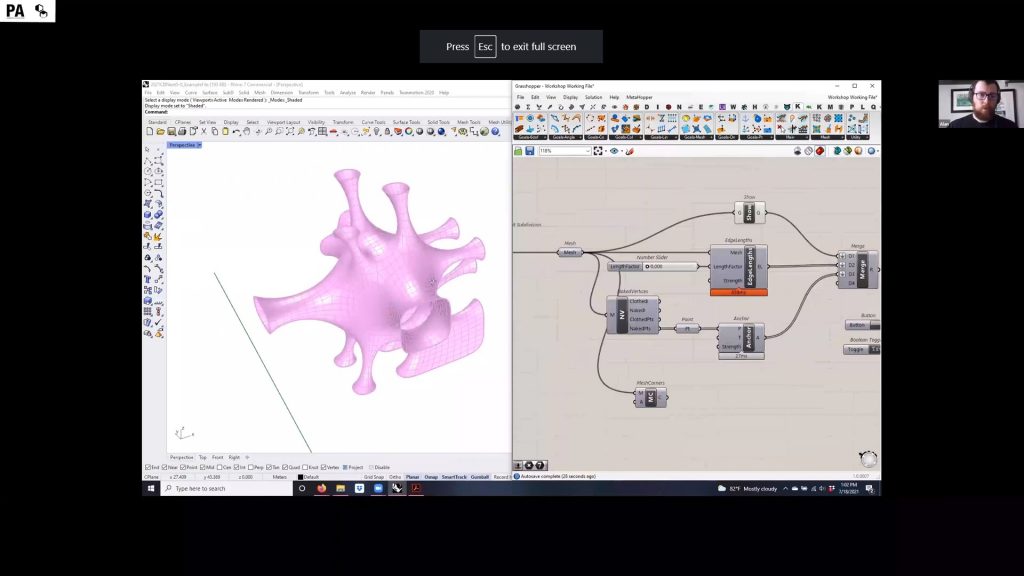Screen dimensions: 1024x576
Task: Click the preview eye icon in Grasshopper's canvas toolbar
Action: coord(613,151)
